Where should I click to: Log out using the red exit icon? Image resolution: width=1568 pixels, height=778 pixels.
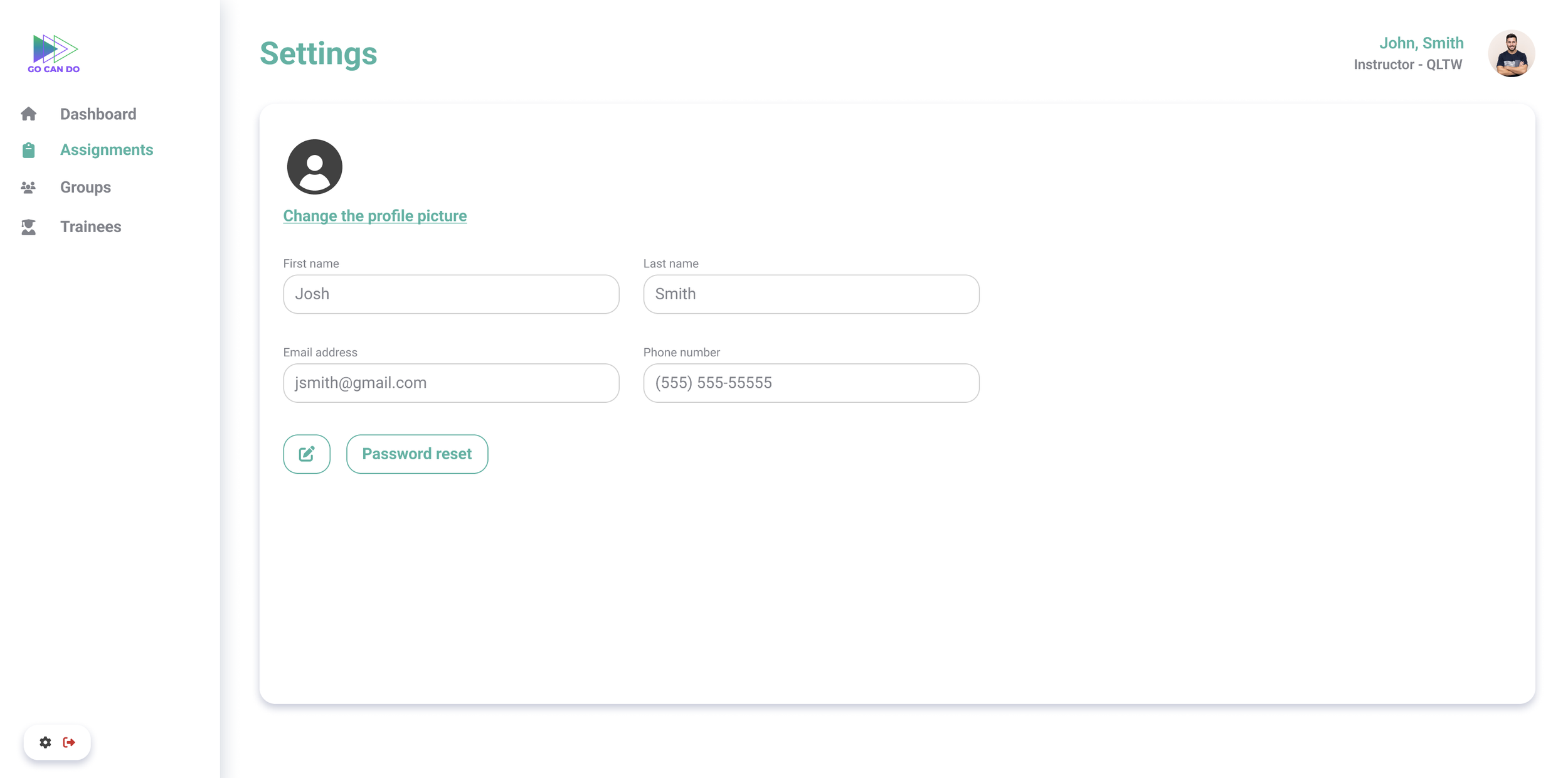(70, 742)
